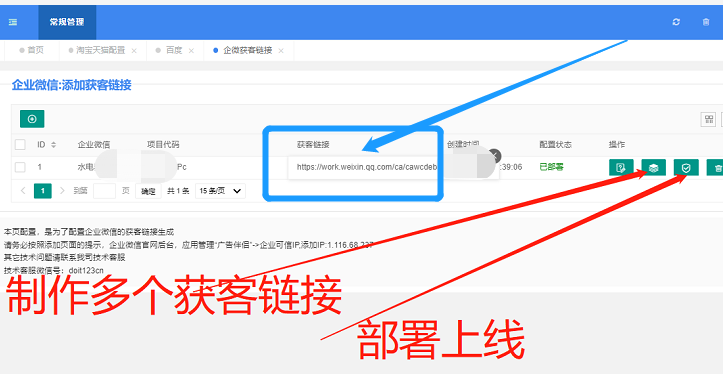The height and width of the screenshot is (374, 723).
Task: Close the 百度 tab
Action: pos(191,51)
